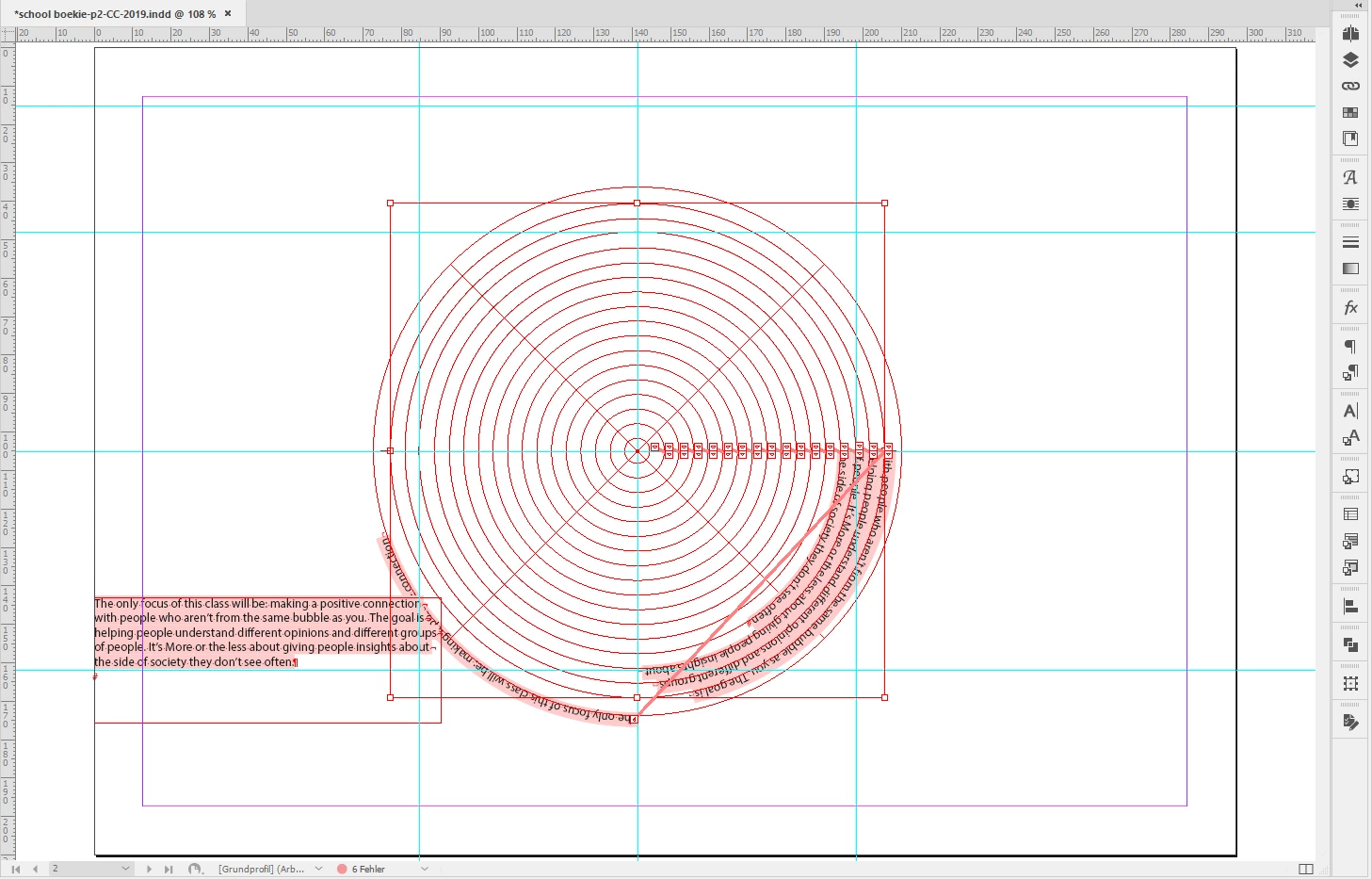Toggle split layout view in status bar
Screen dimensions: 1372x879
click(x=1306, y=869)
